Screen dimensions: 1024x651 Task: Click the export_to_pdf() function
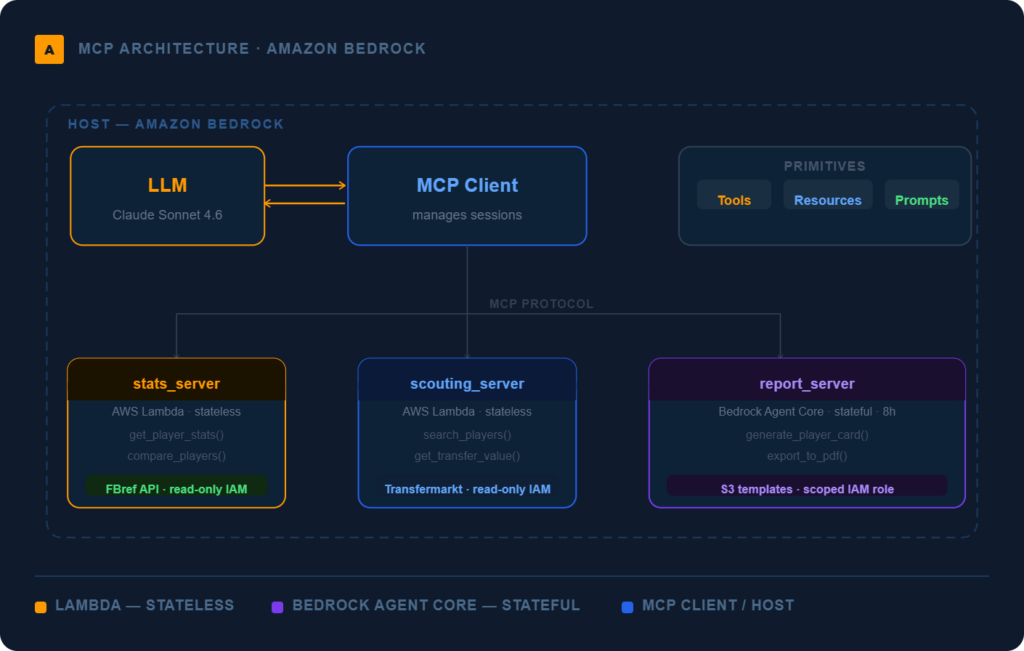coord(806,456)
